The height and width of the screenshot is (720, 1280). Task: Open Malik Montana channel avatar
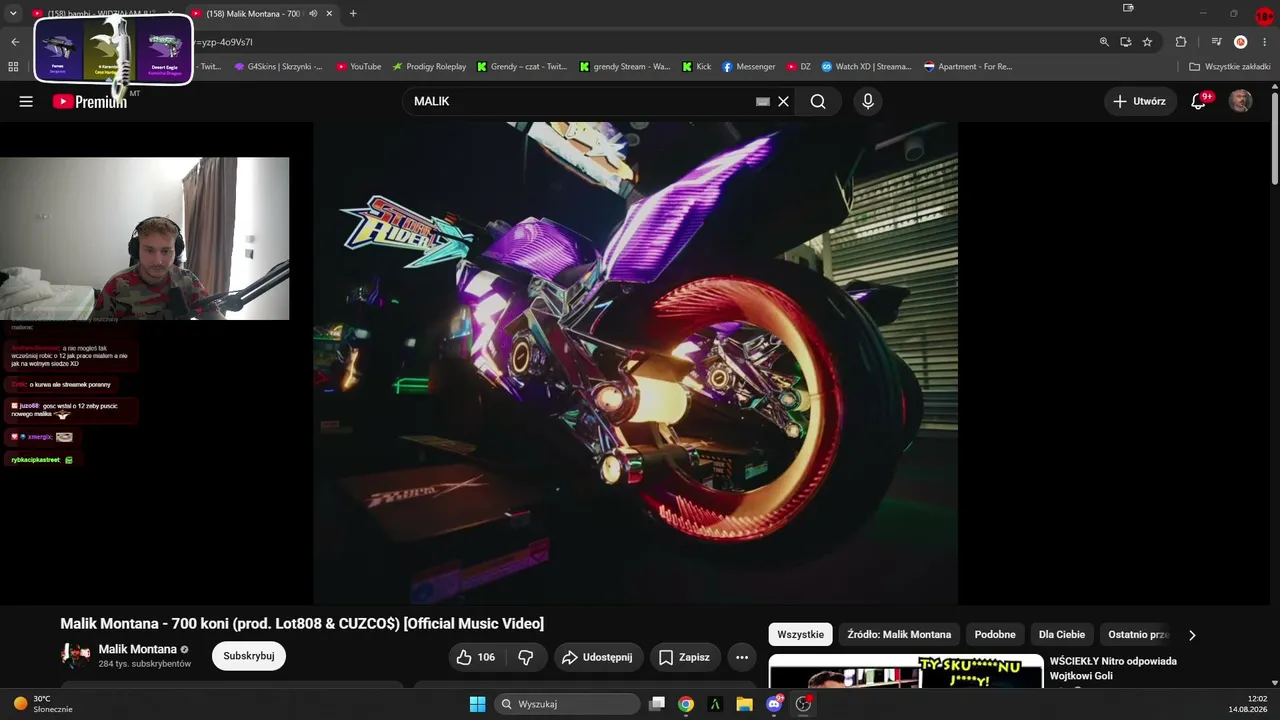click(x=75, y=656)
